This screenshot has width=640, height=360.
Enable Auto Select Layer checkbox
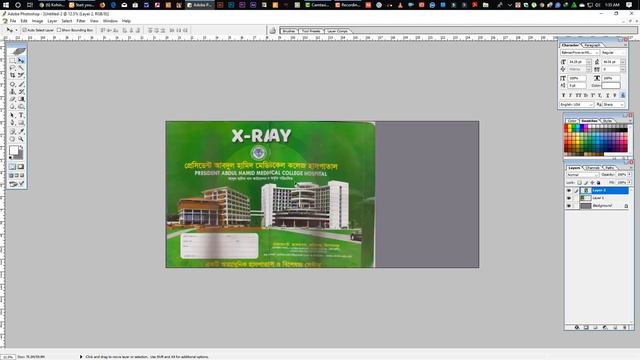[x=24, y=30]
